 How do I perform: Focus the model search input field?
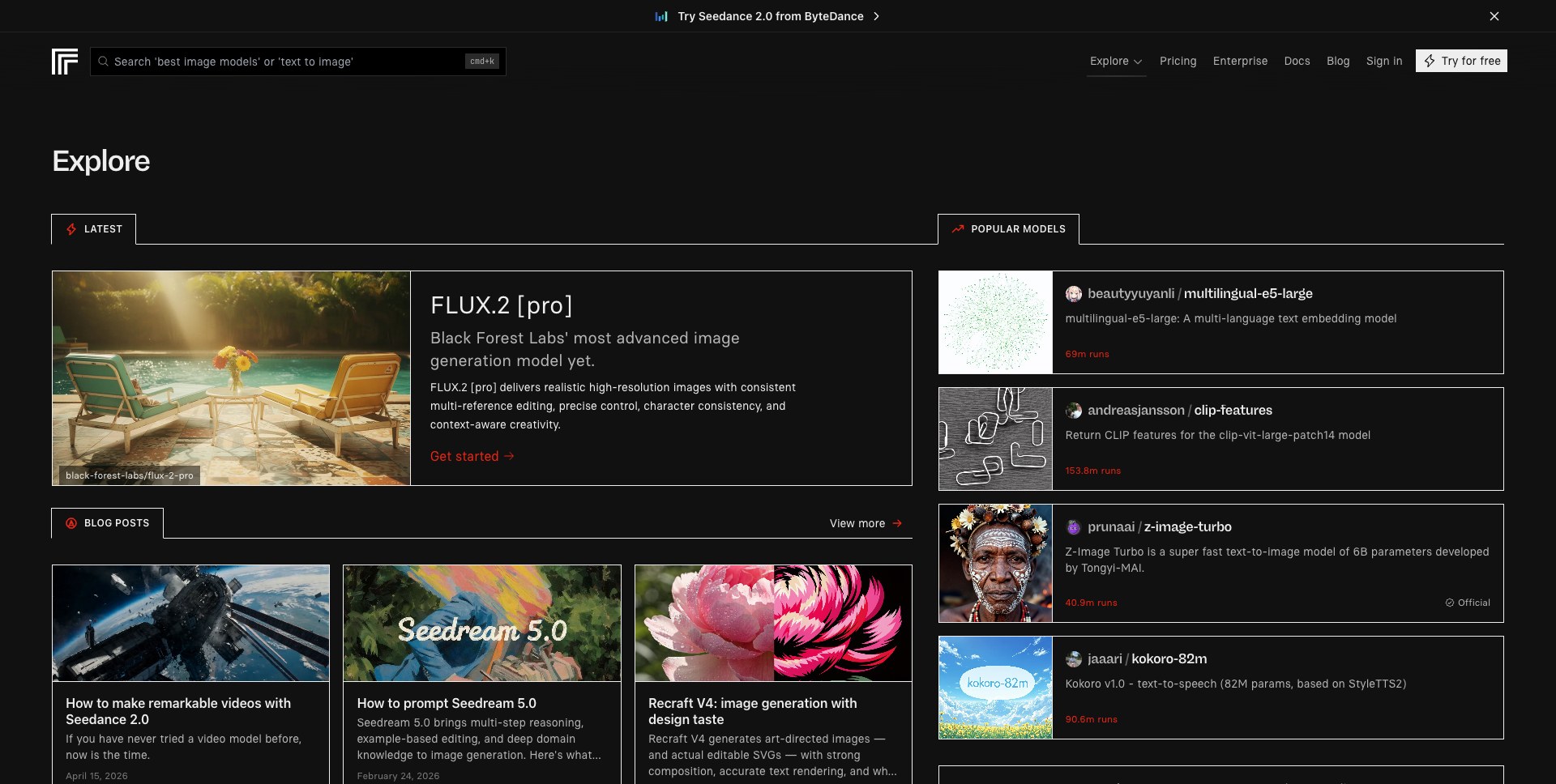pos(298,62)
